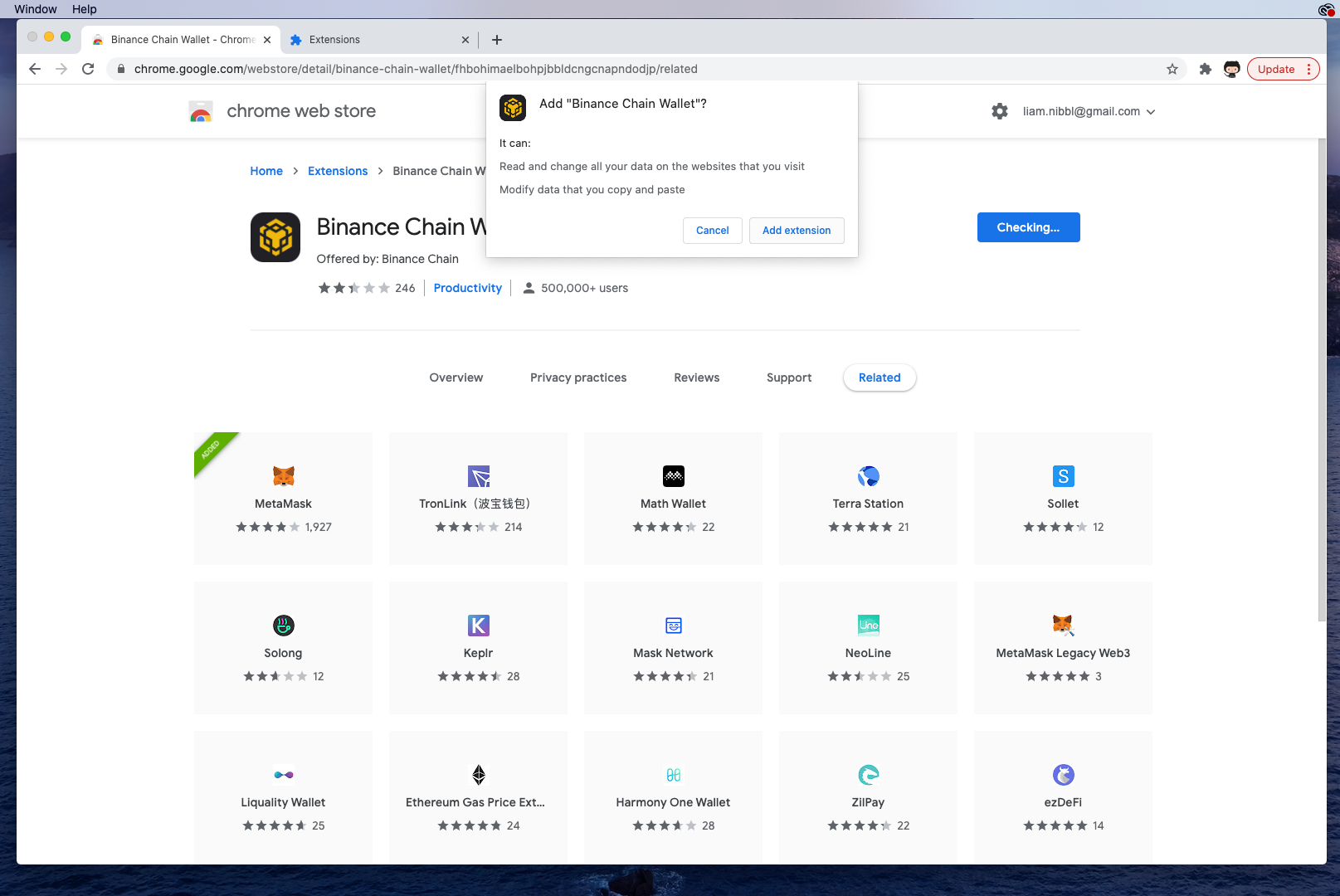View site info lock icon
1340x896 pixels.
121,69
